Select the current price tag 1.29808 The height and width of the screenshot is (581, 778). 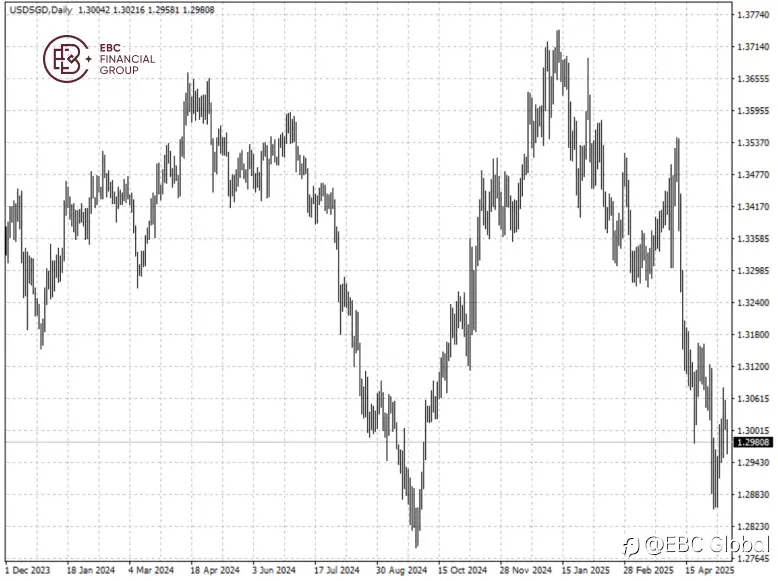coord(753,442)
